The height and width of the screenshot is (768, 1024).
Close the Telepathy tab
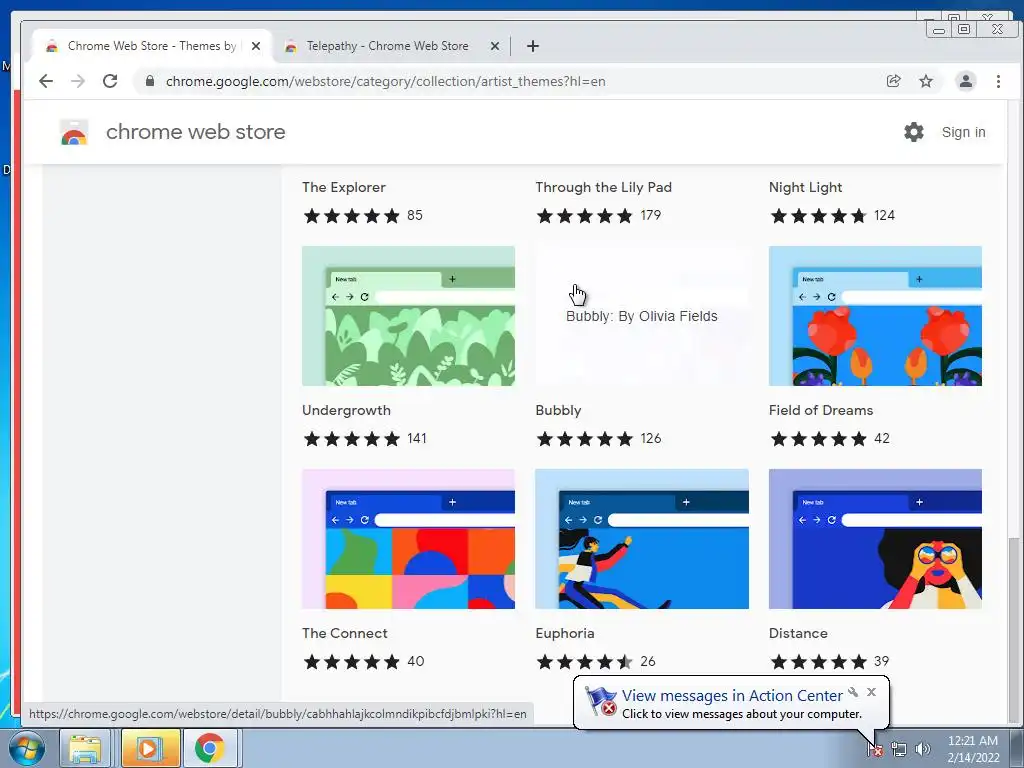(494, 46)
